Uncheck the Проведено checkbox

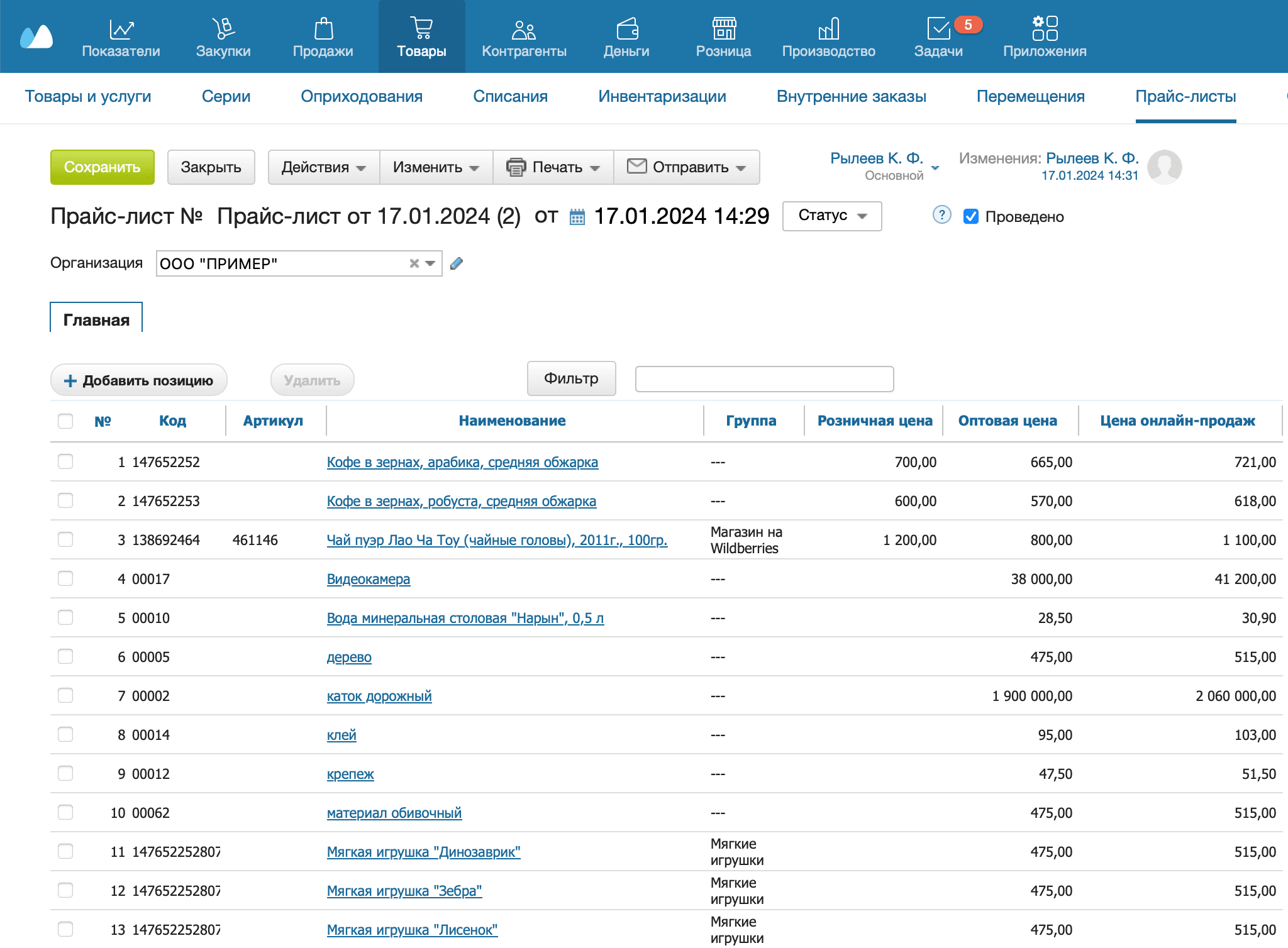(970, 217)
